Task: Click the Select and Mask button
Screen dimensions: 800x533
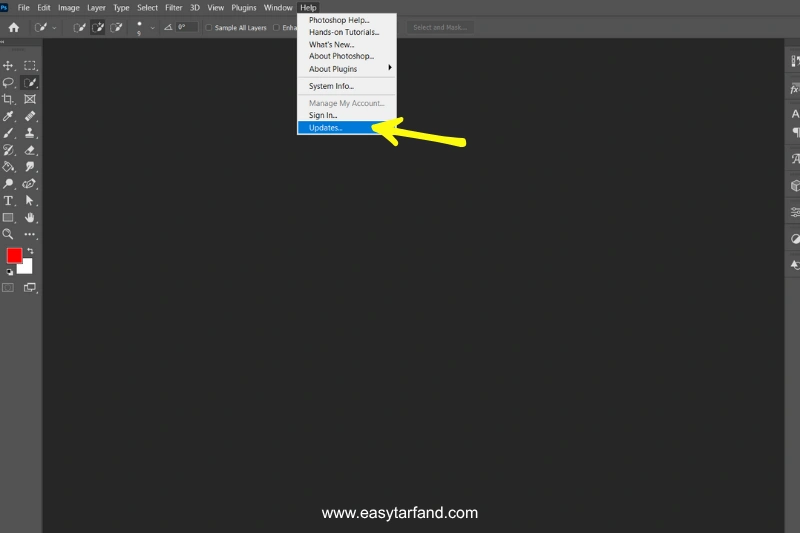Action: point(439,27)
